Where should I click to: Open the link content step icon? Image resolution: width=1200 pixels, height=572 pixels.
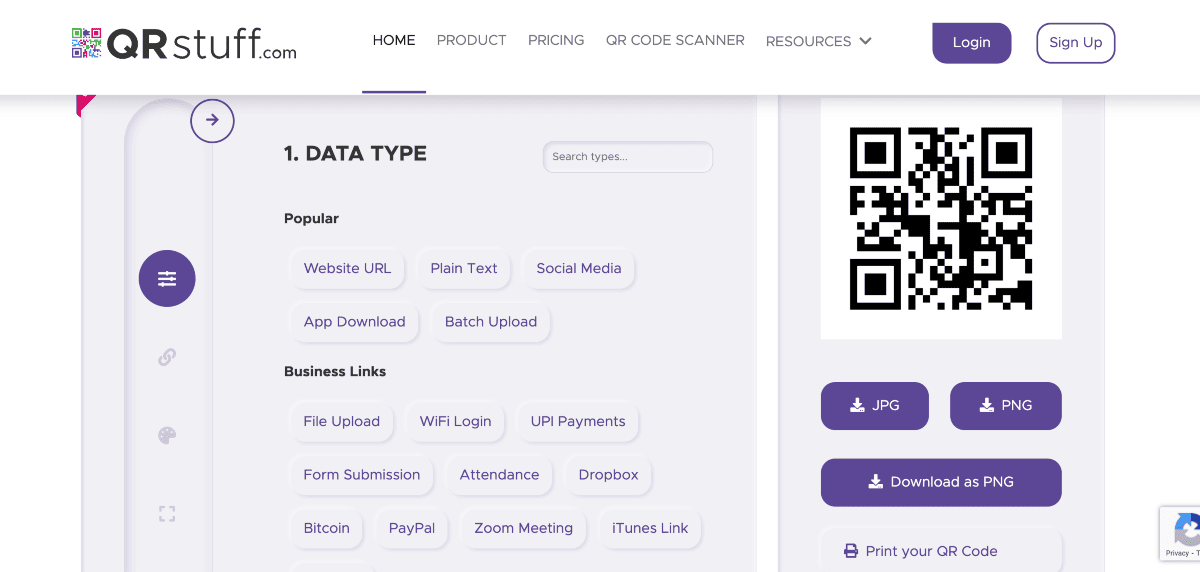tap(167, 357)
